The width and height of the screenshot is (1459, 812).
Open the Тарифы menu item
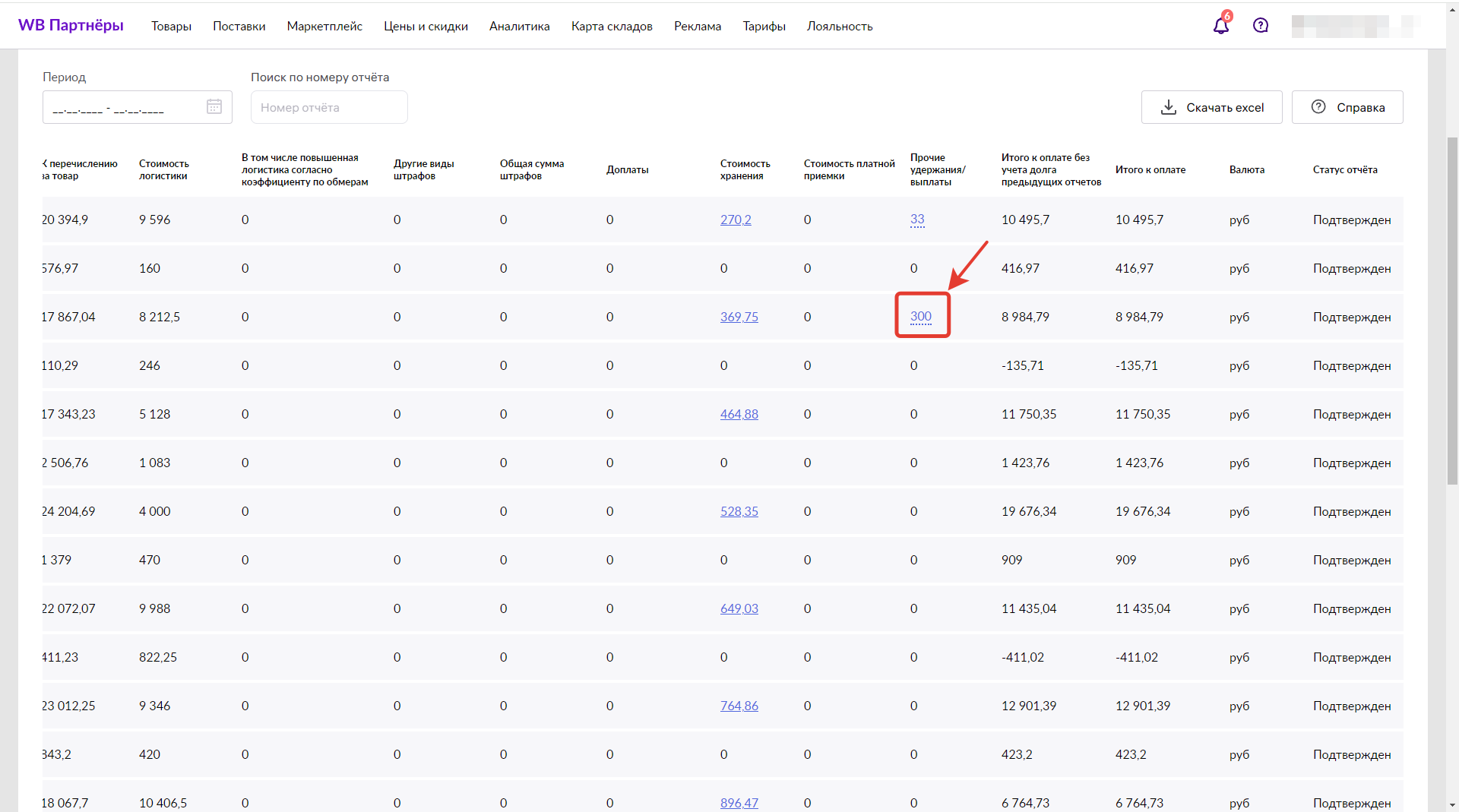coord(764,27)
